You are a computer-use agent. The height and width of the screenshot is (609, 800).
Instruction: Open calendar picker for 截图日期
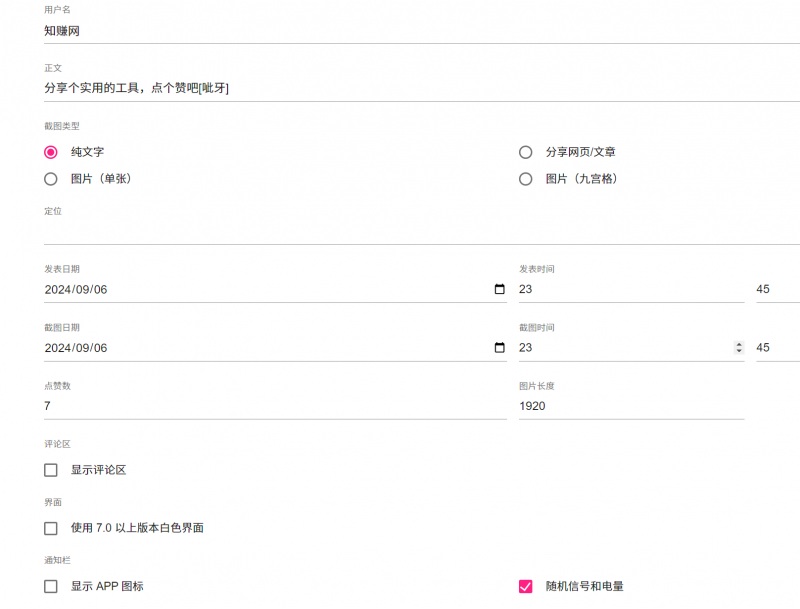click(499, 348)
